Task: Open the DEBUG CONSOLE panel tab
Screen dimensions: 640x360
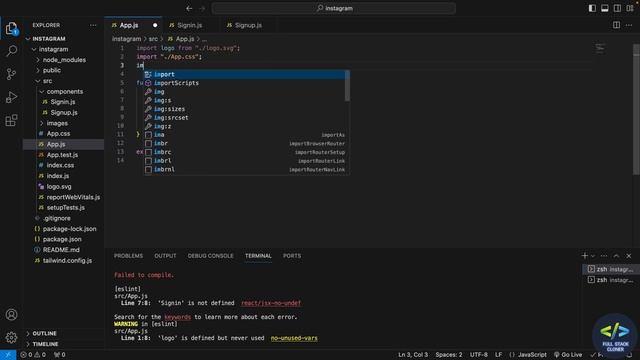Action: (x=211, y=256)
